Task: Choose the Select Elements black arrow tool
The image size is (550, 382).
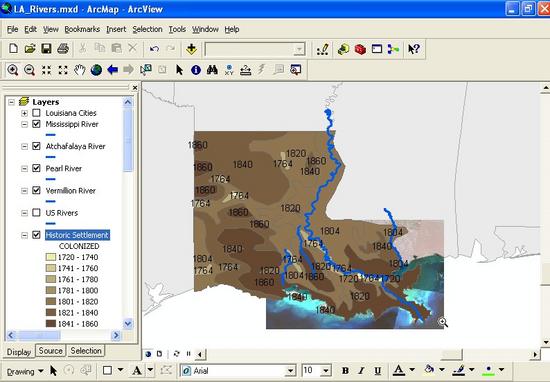Action: [179, 70]
